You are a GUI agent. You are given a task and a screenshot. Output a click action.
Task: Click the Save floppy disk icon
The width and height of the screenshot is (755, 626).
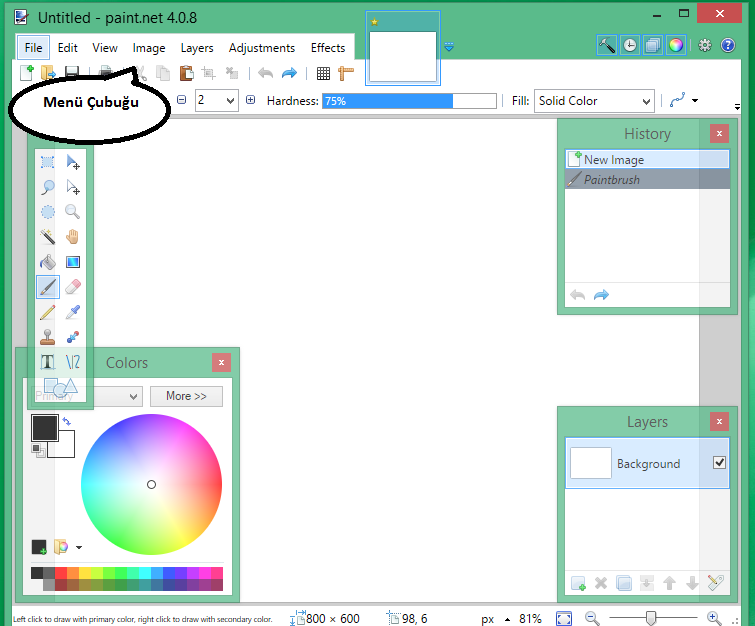pyautogui.click(x=72, y=73)
